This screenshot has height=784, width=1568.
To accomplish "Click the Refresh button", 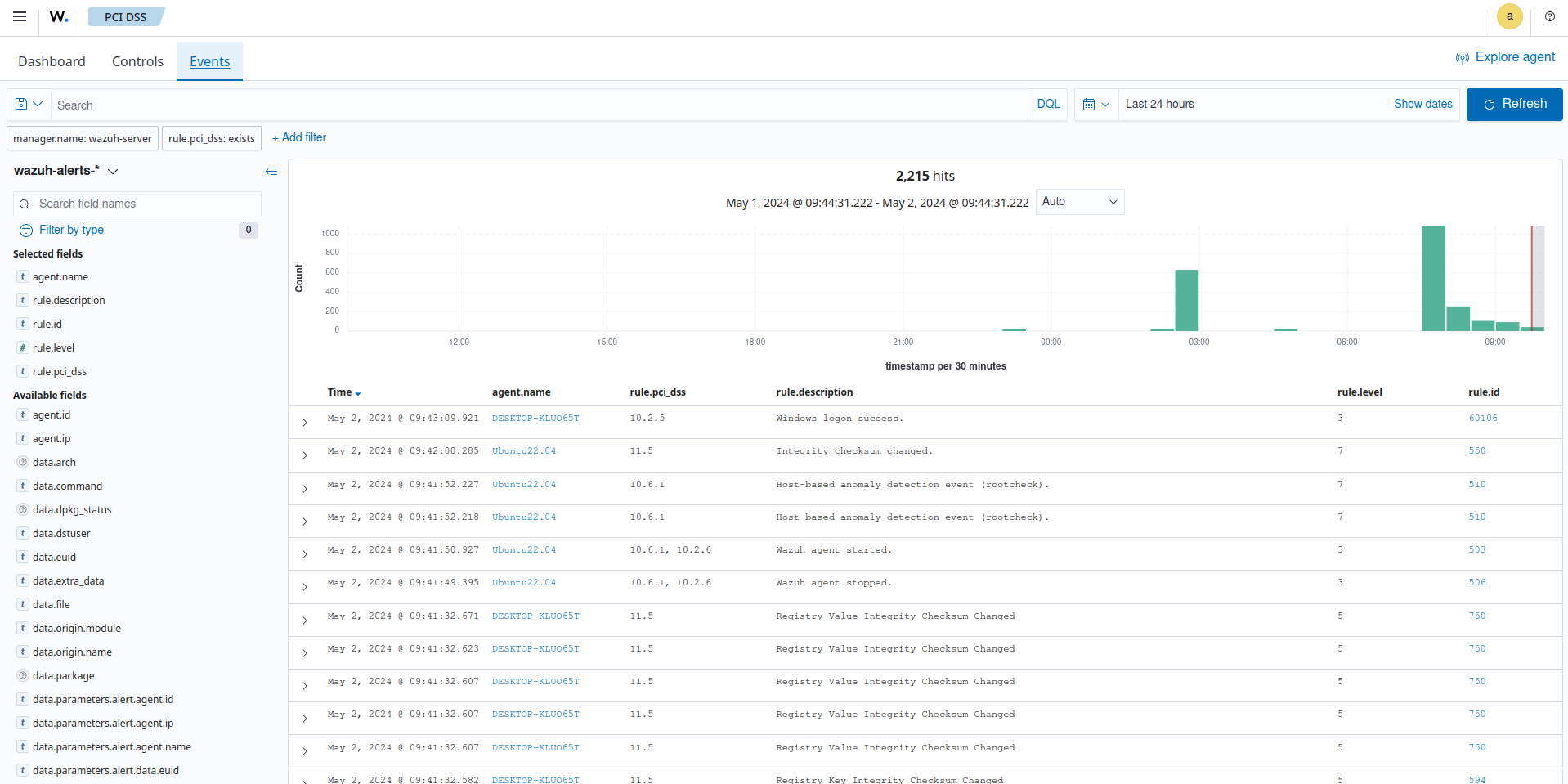I will [x=1514, y=105].
